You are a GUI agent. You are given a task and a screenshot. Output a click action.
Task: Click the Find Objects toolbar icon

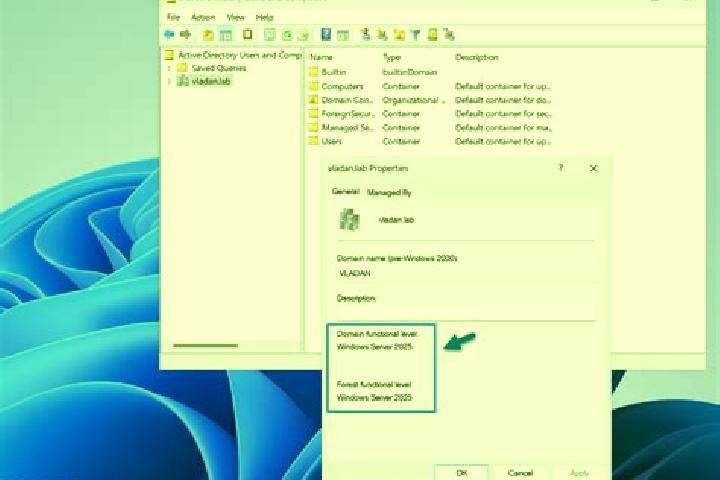coord(433,34)
